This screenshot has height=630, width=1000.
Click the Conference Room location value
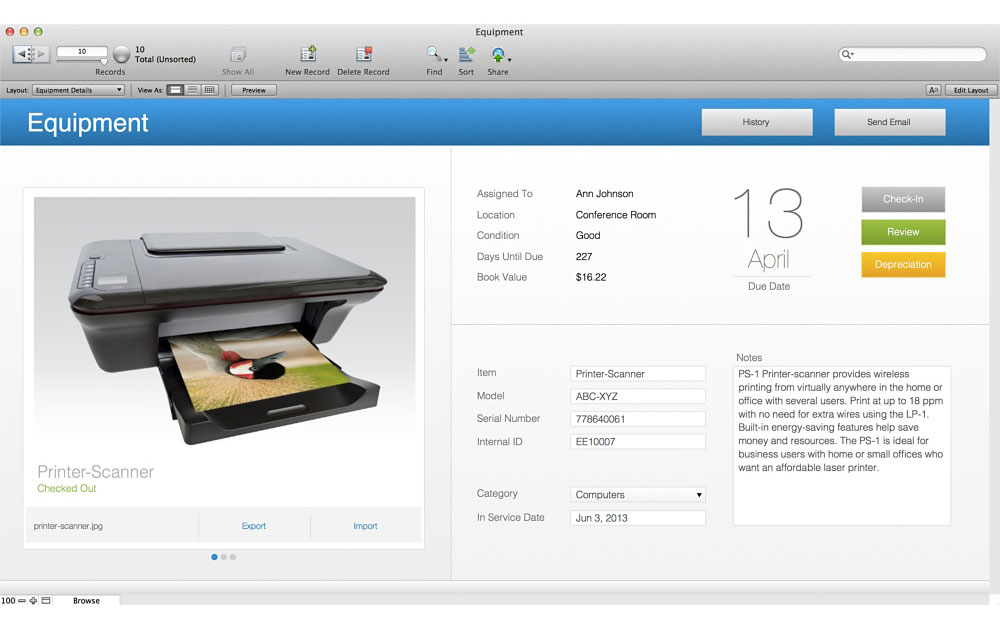pos(615,215)
